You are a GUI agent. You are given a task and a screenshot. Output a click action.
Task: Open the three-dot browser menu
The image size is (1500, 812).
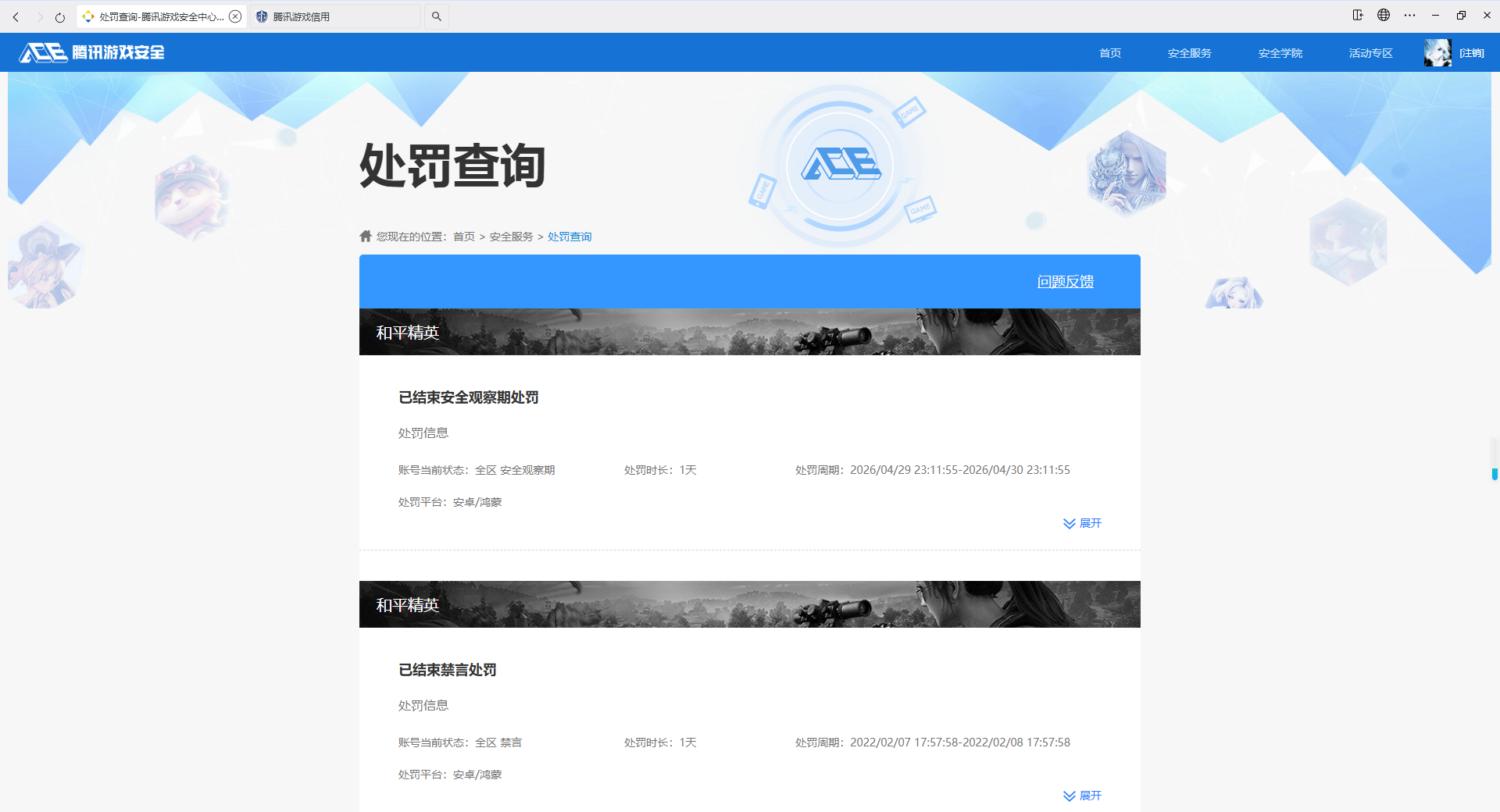1409,15
